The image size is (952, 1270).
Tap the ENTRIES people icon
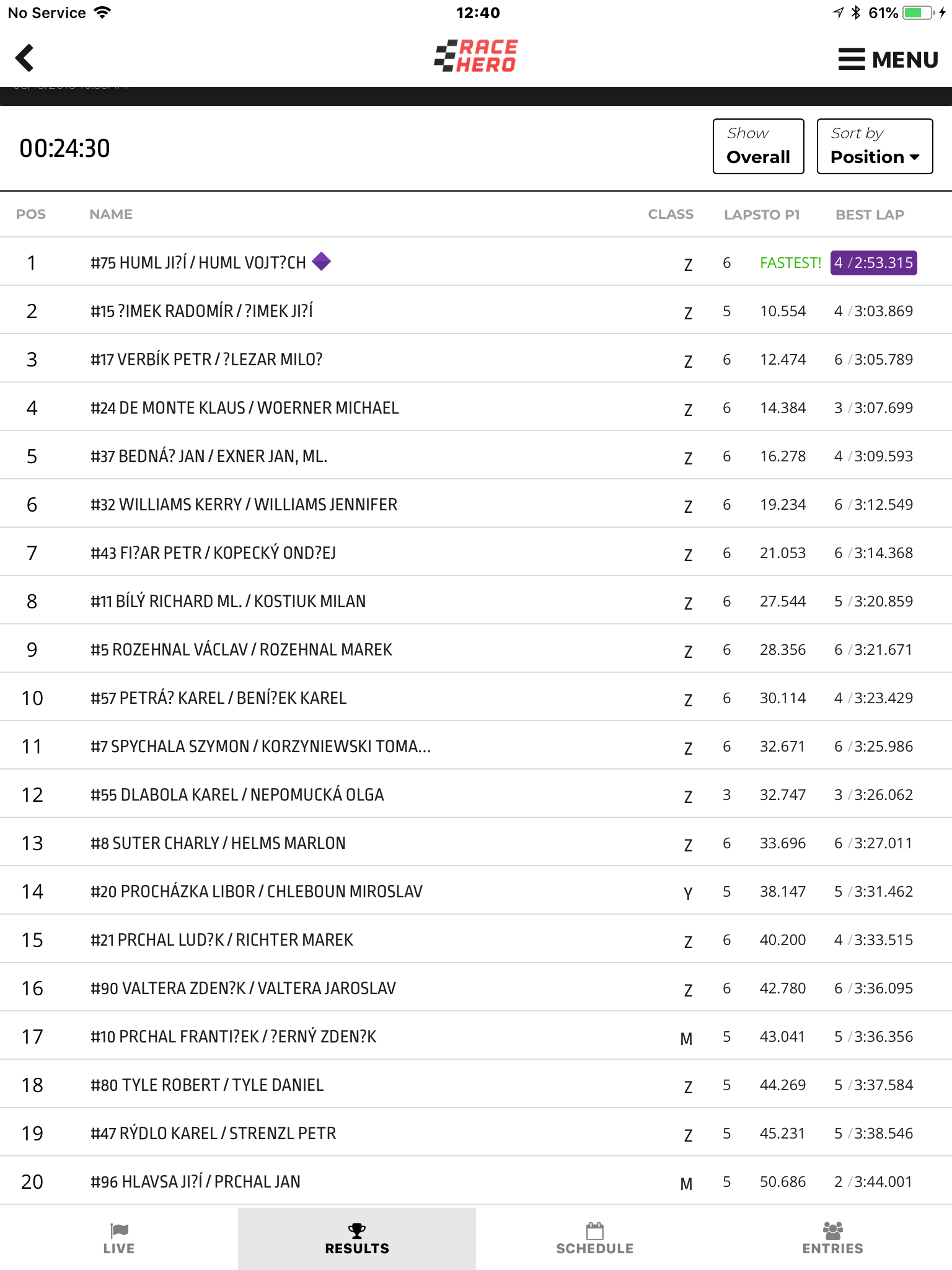click(833, 1230)
